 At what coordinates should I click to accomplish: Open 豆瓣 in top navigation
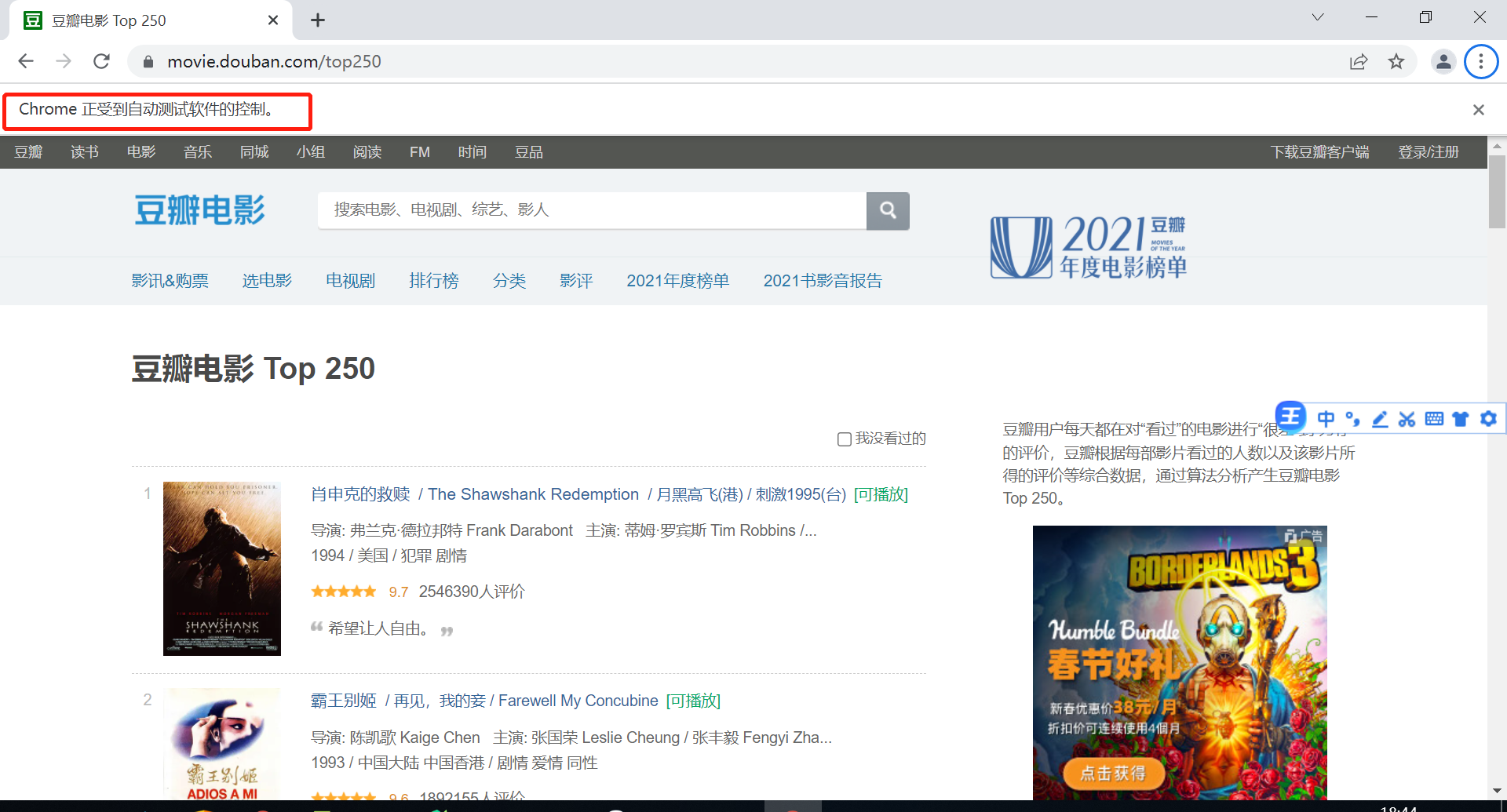(x=28, y=152)
